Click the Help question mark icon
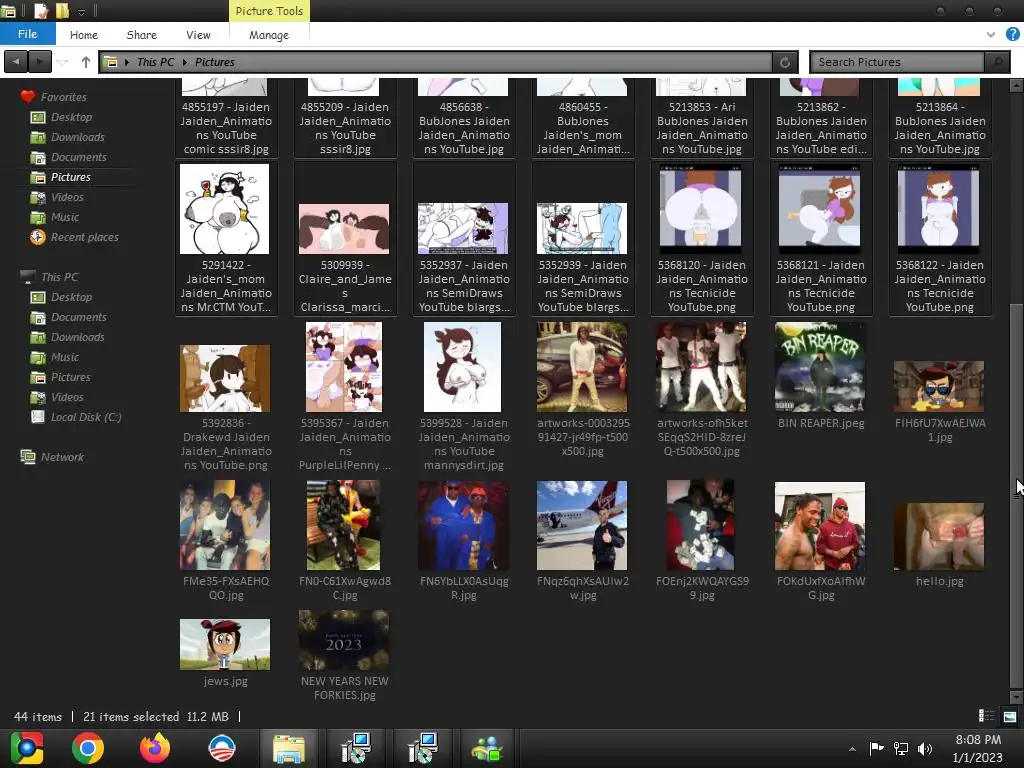The width and height of the screenshot is (1024, 768). coord(1012,34)
